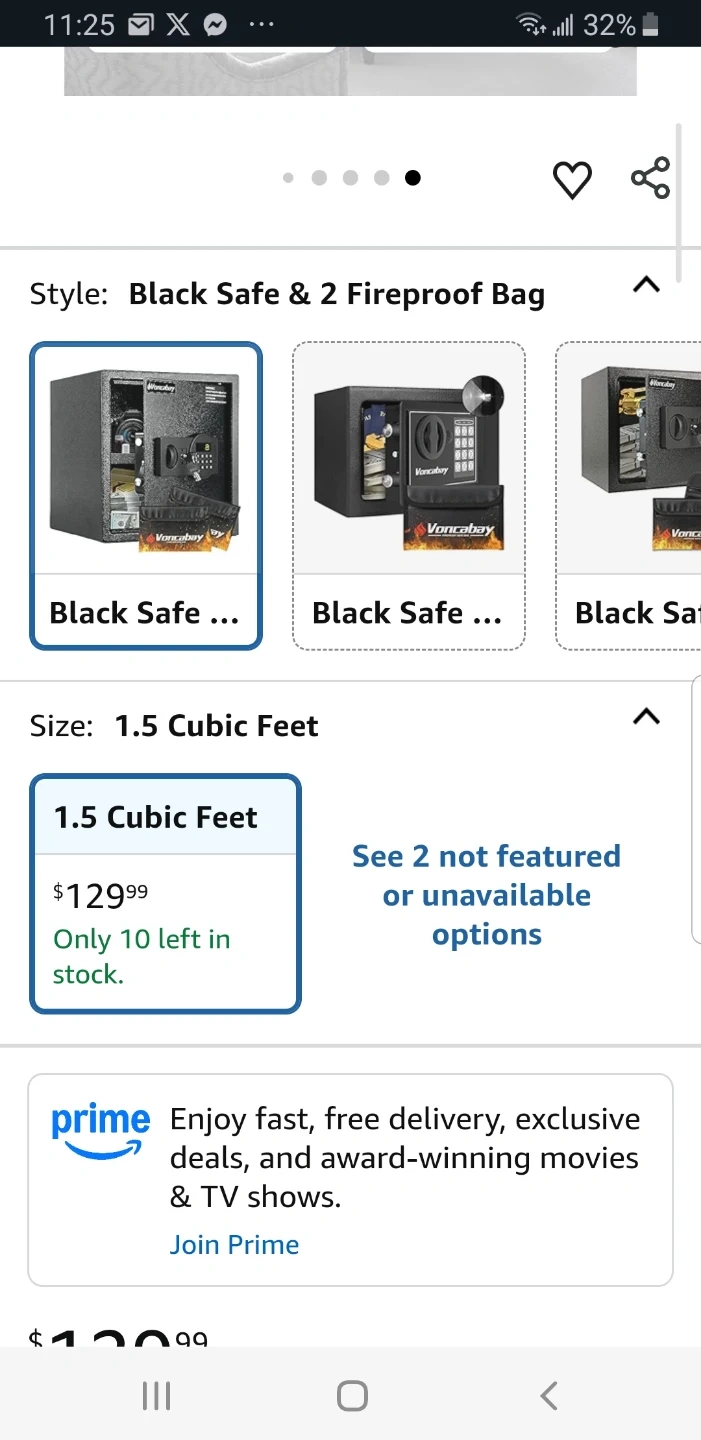The height and width of the screenshot is (1440, 701).
Task: Tap the heart wishlist icon
Action: pos(572,180)
